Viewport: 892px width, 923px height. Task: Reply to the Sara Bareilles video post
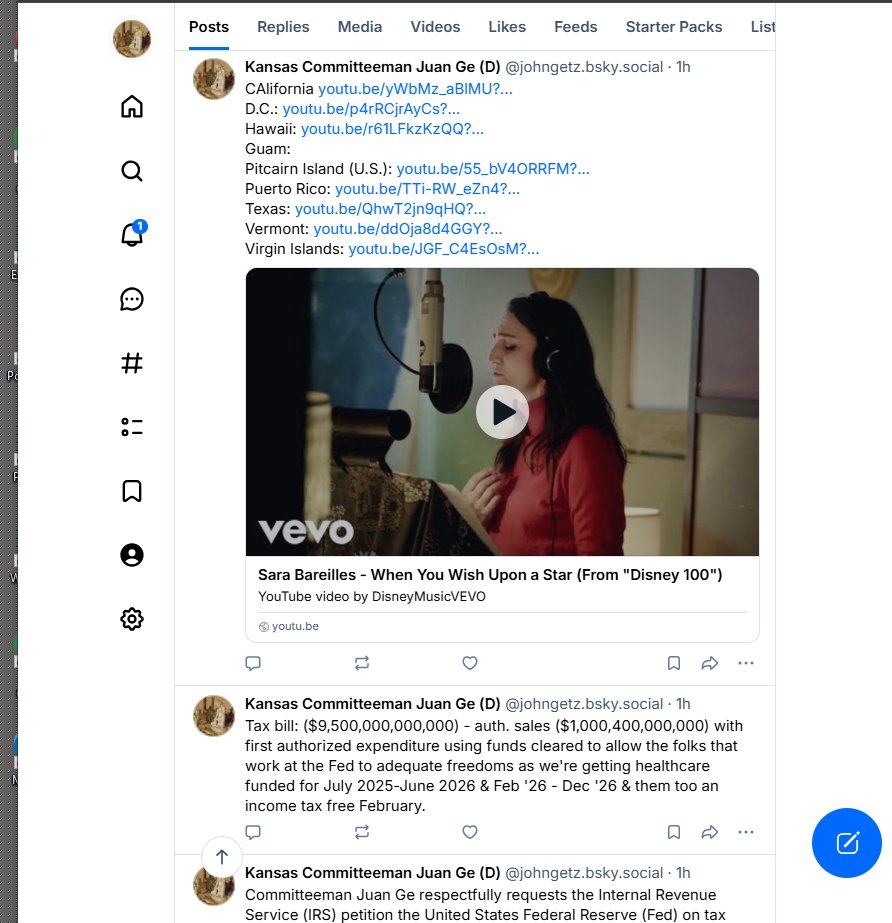coord(253,663)
